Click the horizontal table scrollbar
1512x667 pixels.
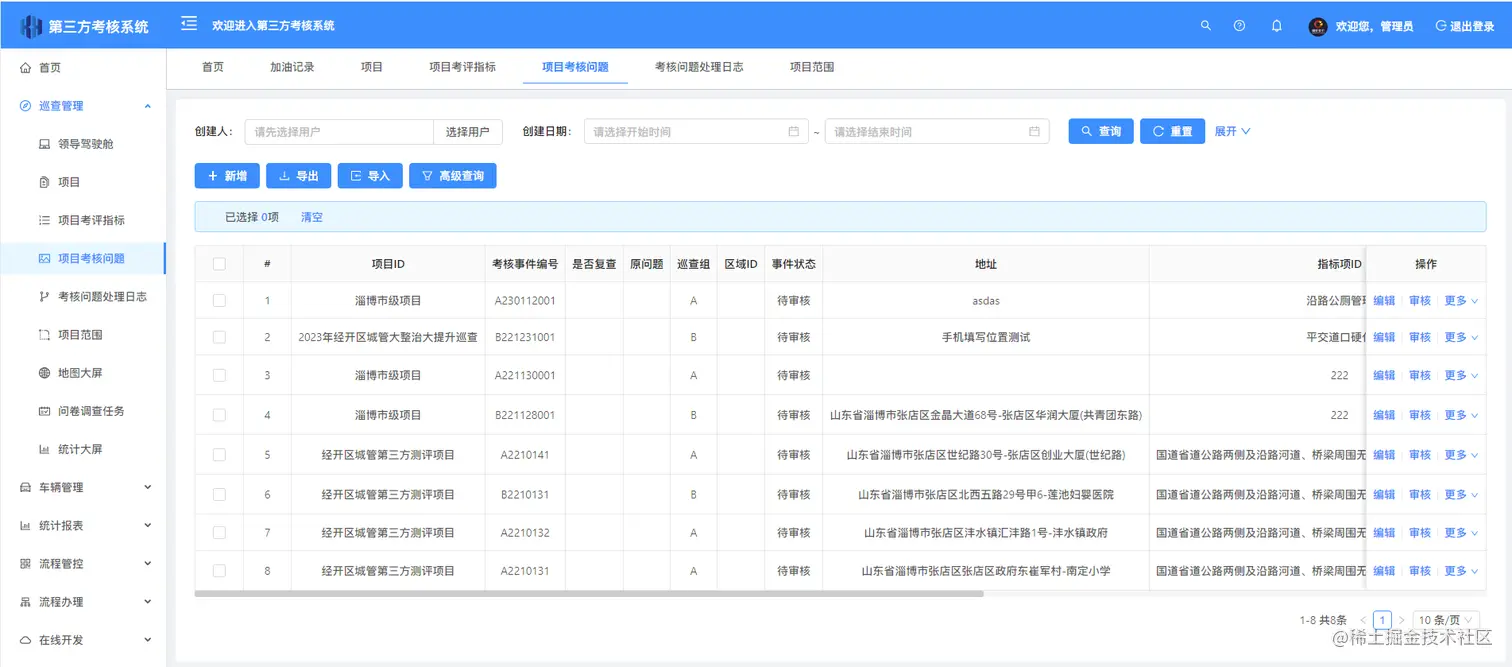click(589, 593)
